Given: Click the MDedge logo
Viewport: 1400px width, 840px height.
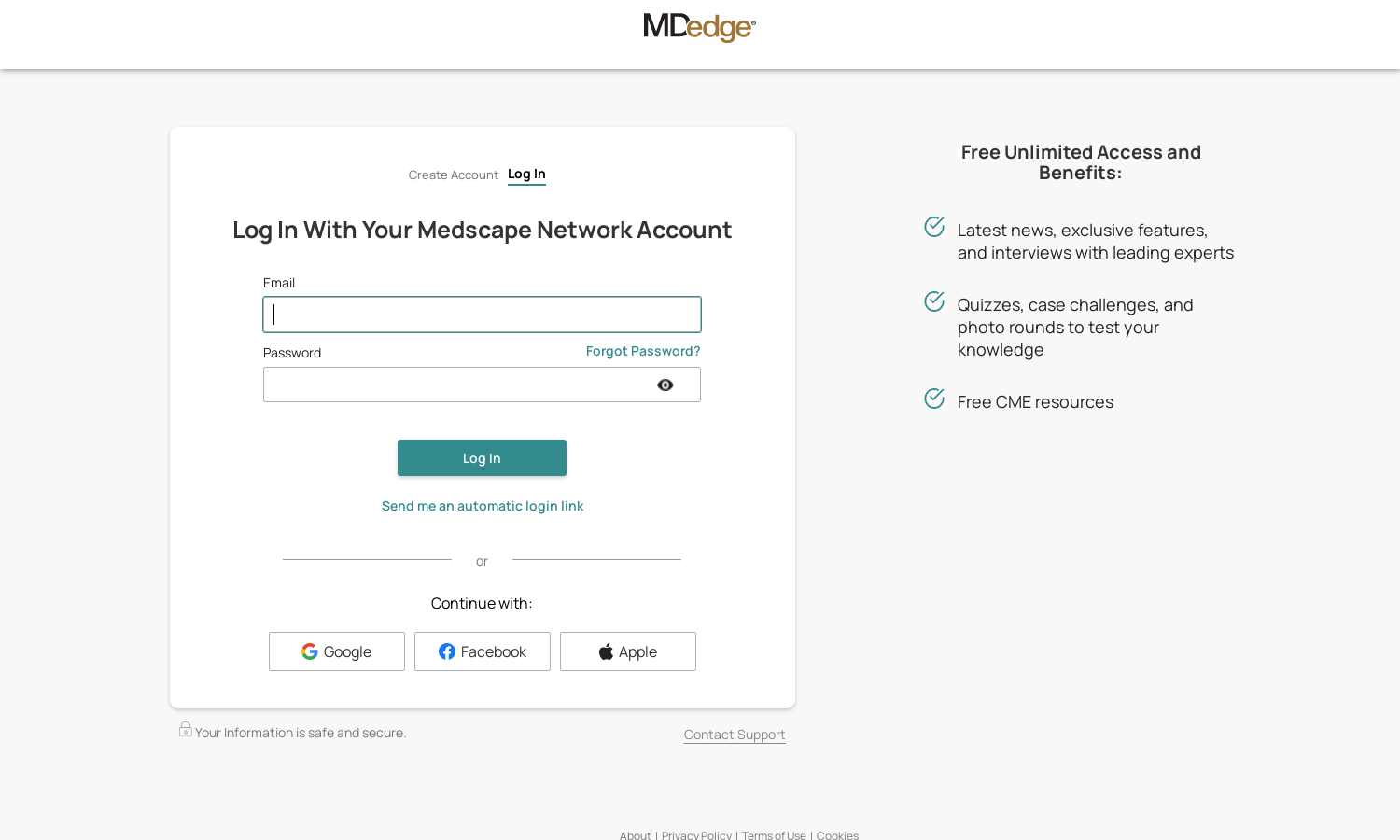Looking at the screenshot, I should (x=699, y=27).
